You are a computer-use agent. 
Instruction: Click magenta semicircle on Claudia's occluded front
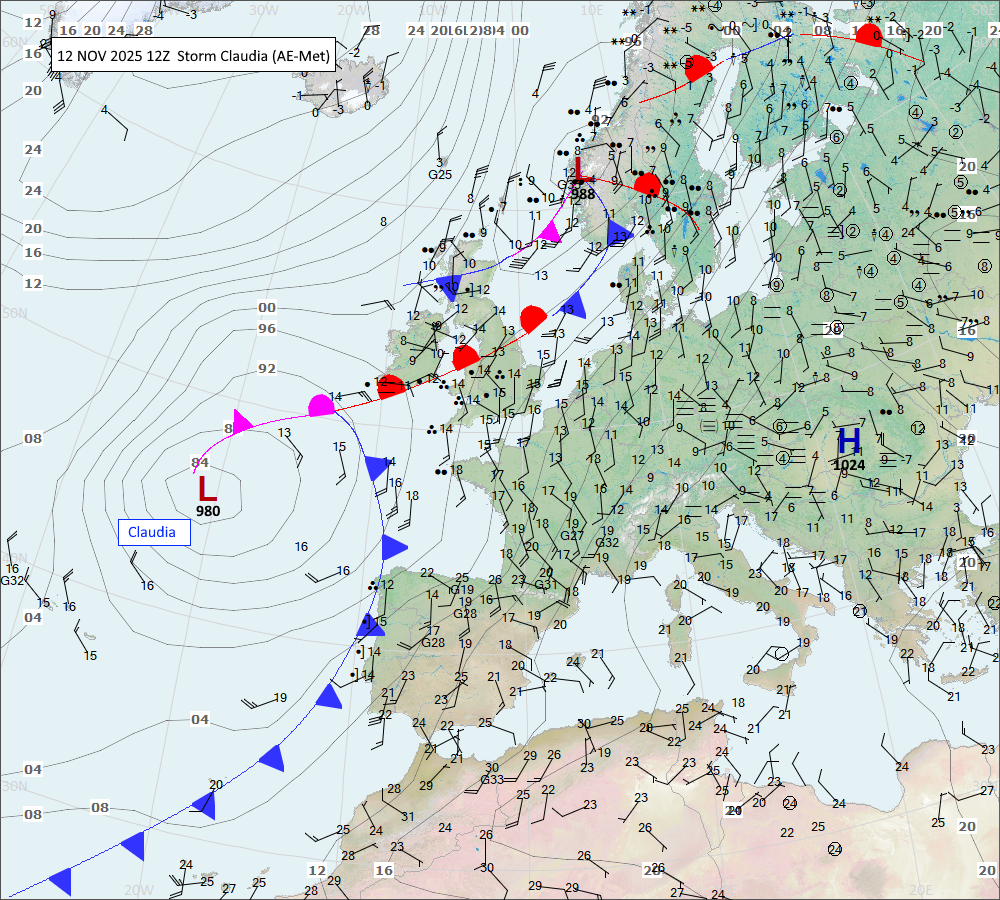point(320,405)
